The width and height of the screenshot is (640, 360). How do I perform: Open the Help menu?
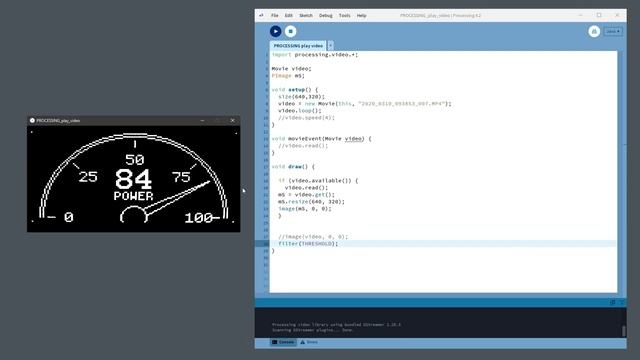pos(362,16)
